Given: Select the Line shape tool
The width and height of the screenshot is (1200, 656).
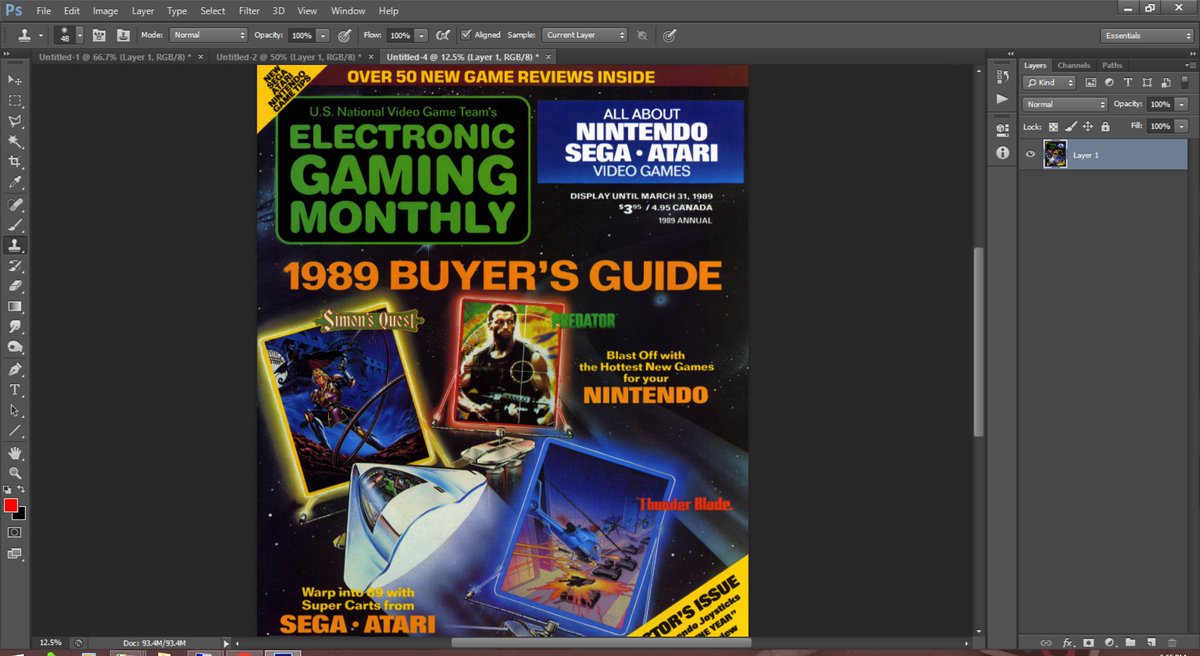Looking at the screenshot, I should tap(15, 431).
